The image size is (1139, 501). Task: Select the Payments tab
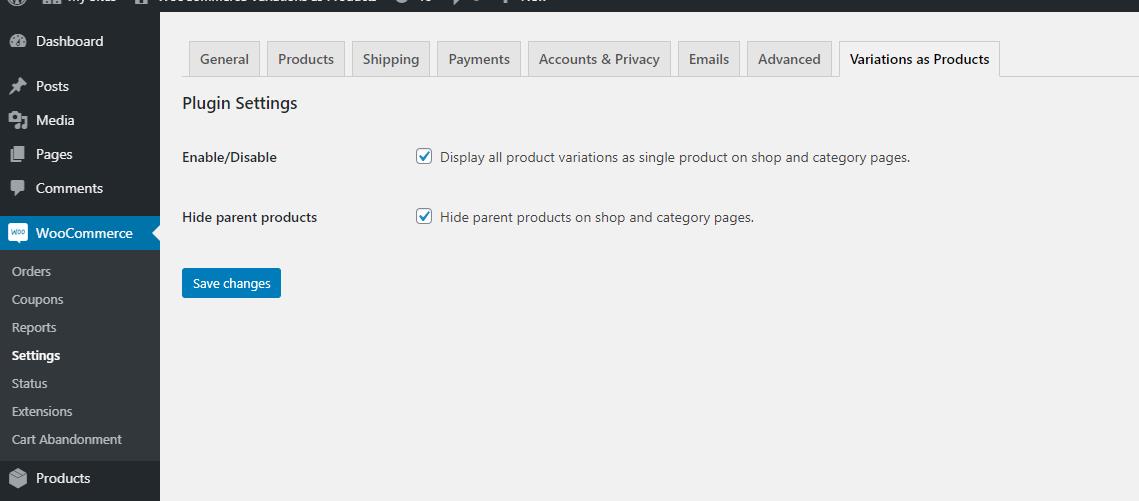coord(479,60)
